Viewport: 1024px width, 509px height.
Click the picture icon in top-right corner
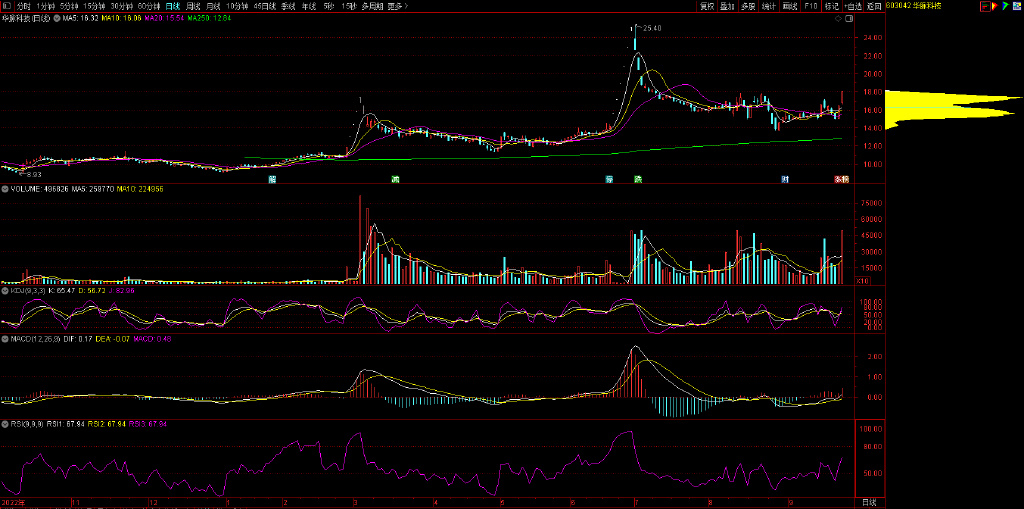point(1016,6)
